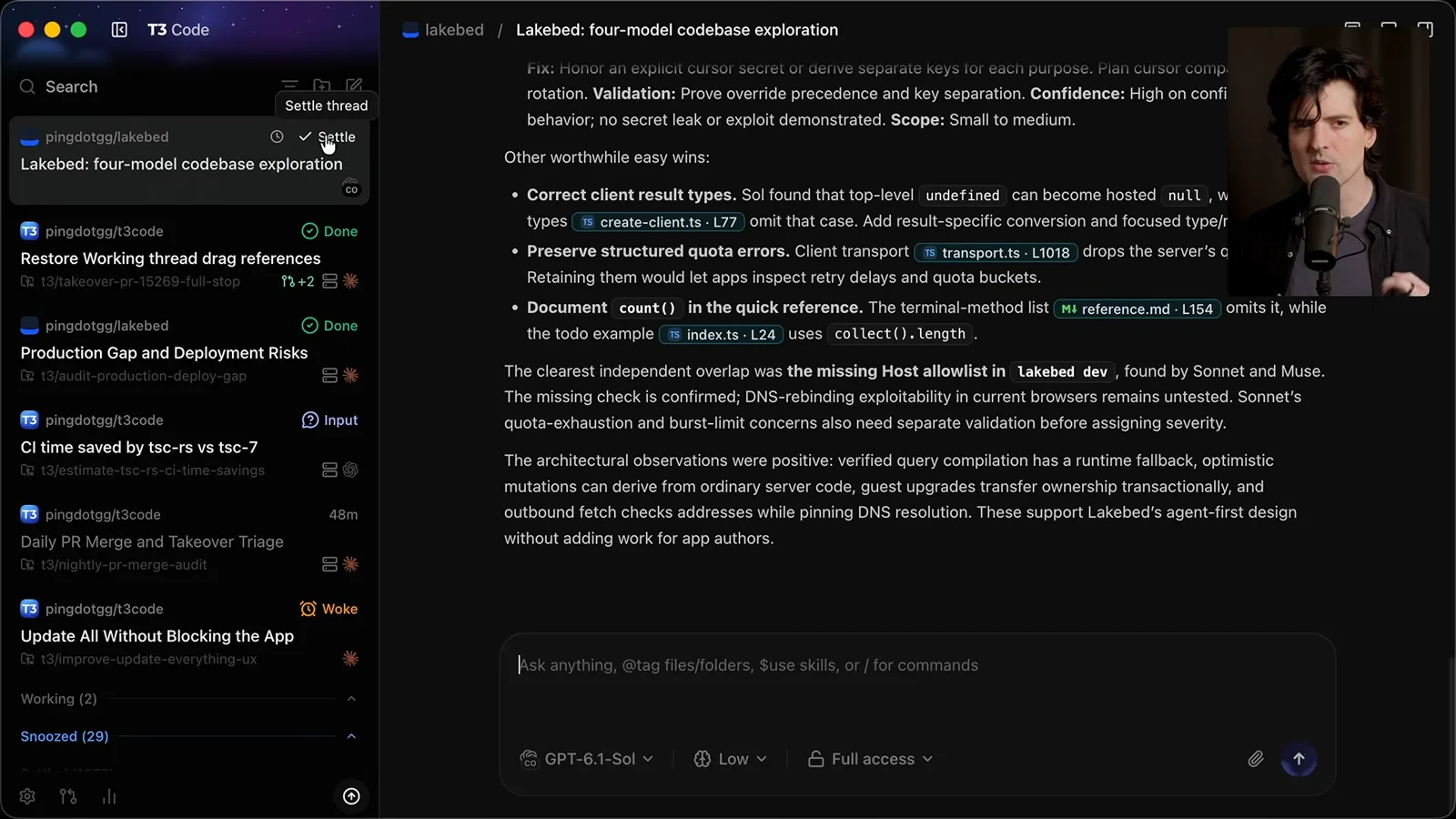Snooze the Lakebed thread via clock icon
This screenshot has height=819, width=1456.
tap(277, 136)
